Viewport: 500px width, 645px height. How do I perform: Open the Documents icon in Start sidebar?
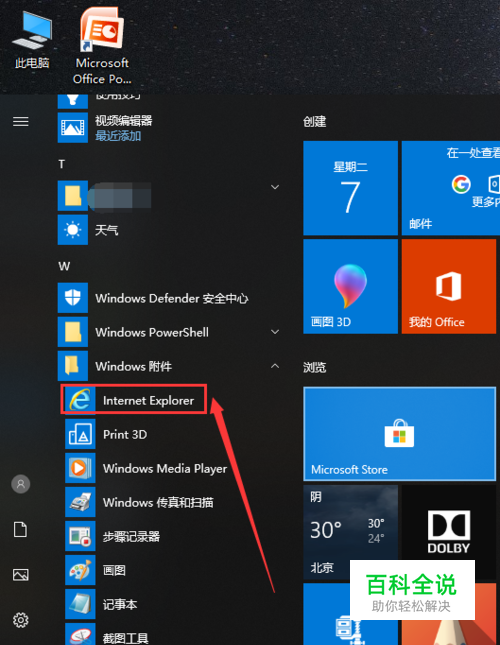[21, 529]
